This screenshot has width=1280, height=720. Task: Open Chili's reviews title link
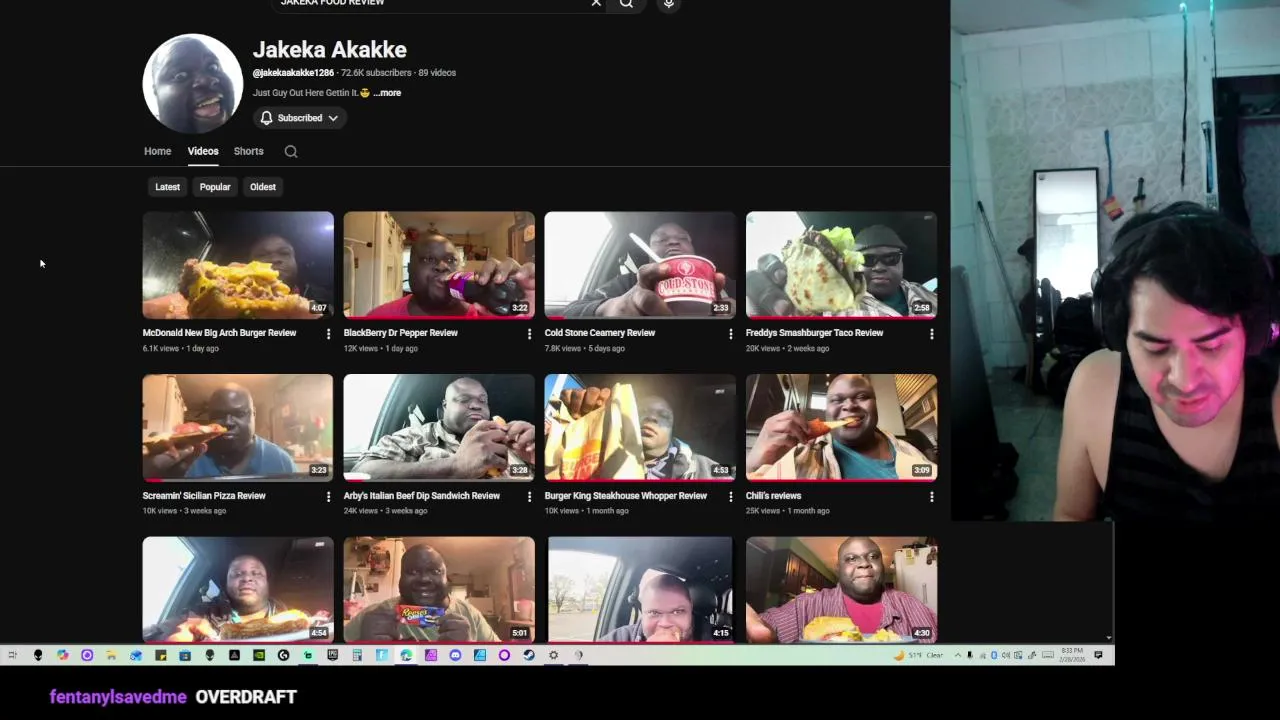pos(774,496)
